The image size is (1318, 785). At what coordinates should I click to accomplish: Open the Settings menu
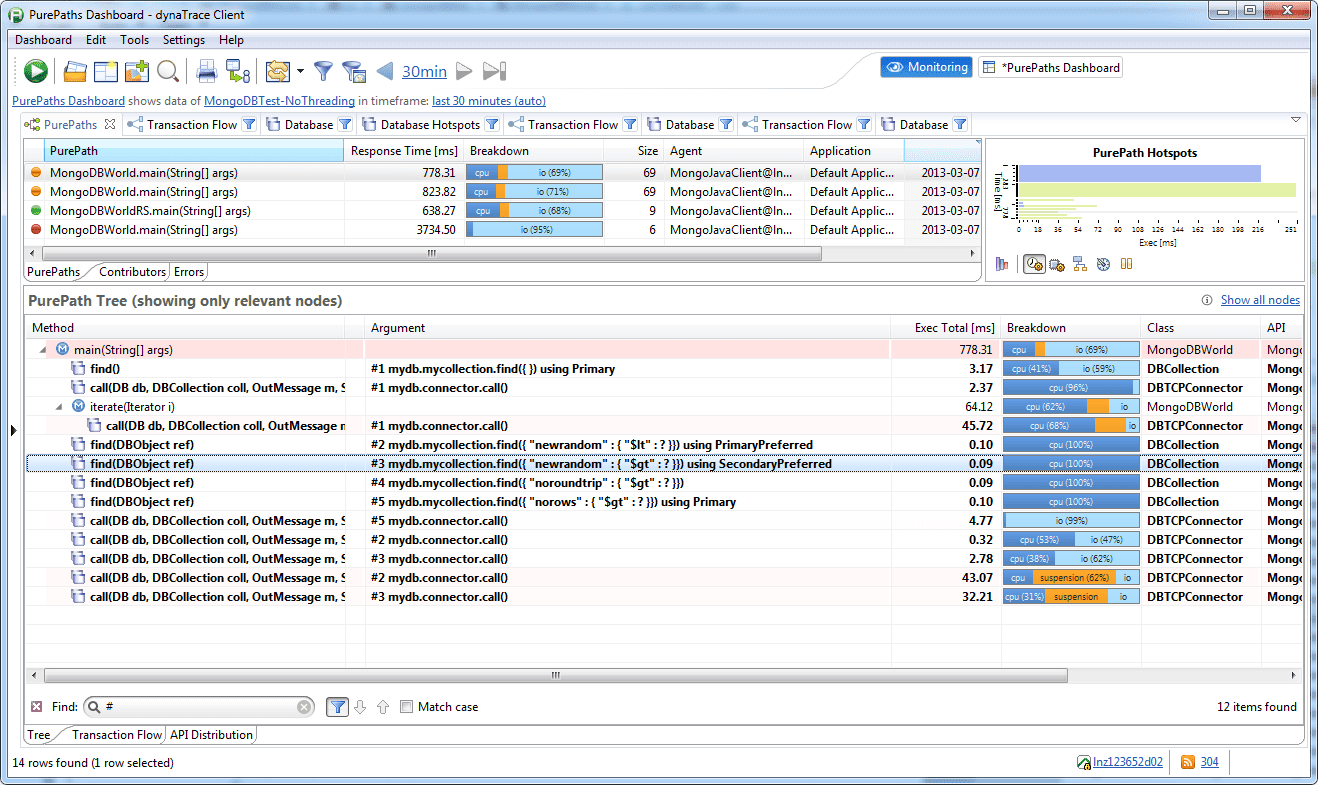pyautogui.click(x=184, y=40)
